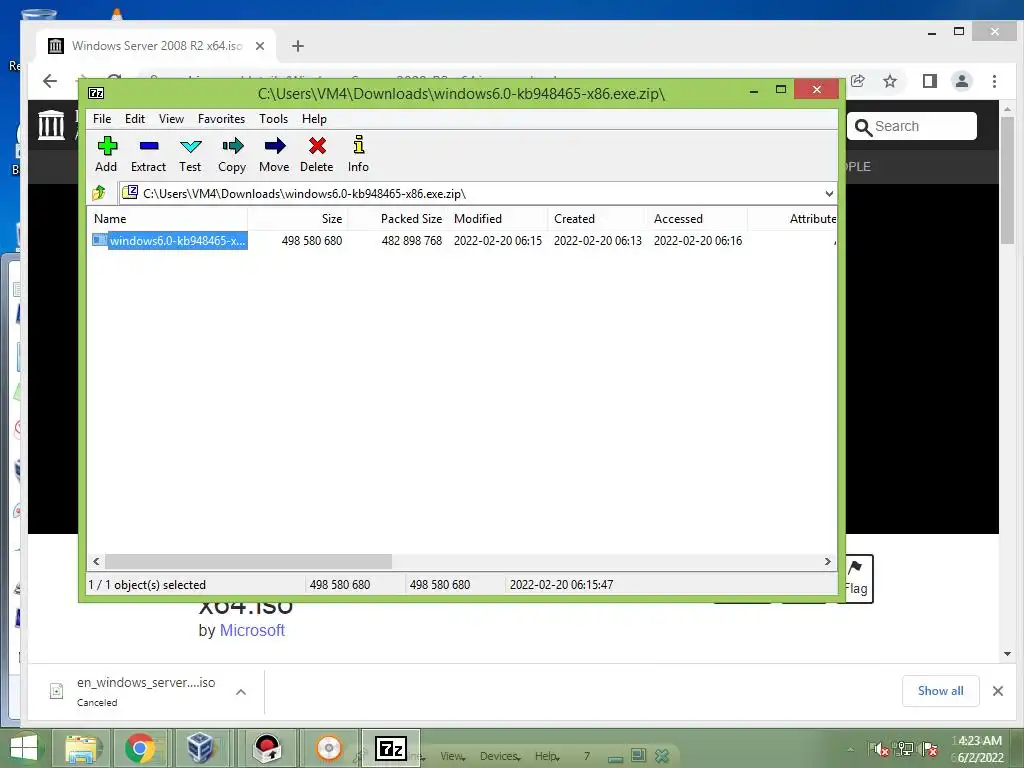This screenshot has width=1024, height=768.
Task: Click the Internet Archive Search box
Action: [912, 126]
